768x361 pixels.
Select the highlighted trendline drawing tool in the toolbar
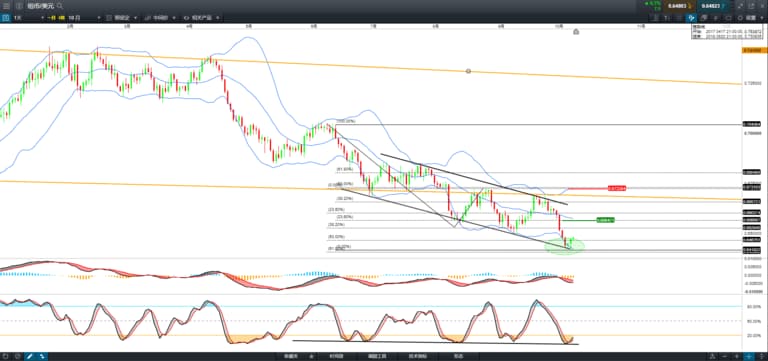[x=691, y=18]
